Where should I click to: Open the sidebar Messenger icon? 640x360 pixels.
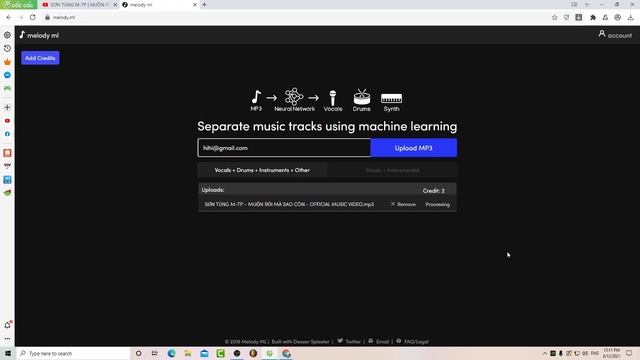7,75
